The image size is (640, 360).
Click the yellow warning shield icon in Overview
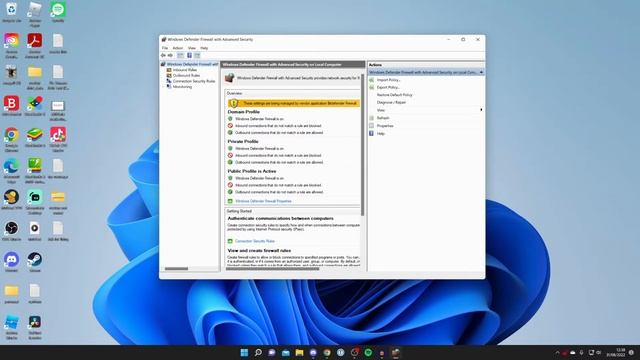[233, 103]
